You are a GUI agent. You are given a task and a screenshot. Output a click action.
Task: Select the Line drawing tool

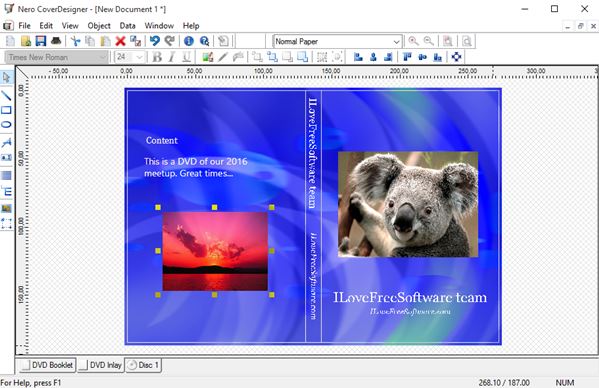point(6,95)
